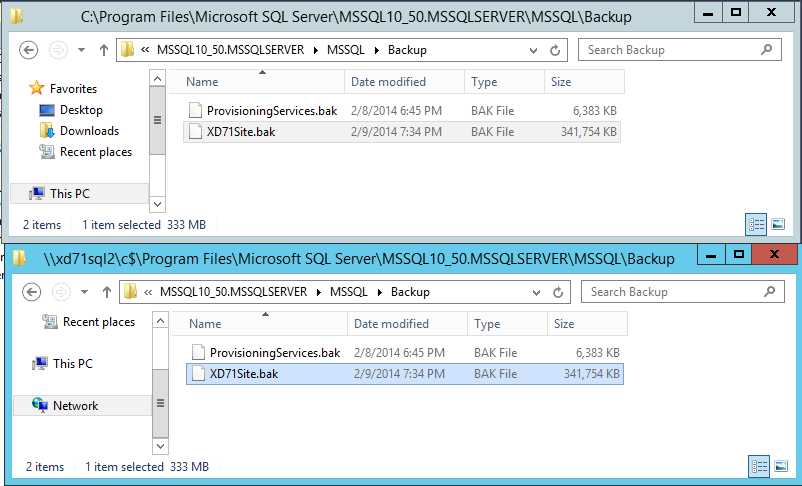This screenshot has width=802, height=486.
Task: Sort by Size column in bottom window
Action: pos(564,324)
